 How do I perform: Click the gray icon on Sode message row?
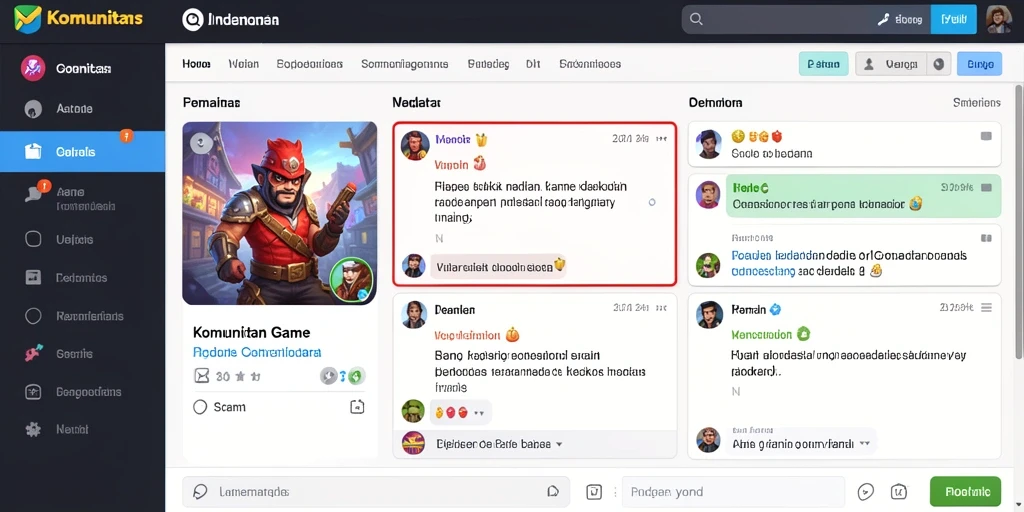(x=986, y=136)
